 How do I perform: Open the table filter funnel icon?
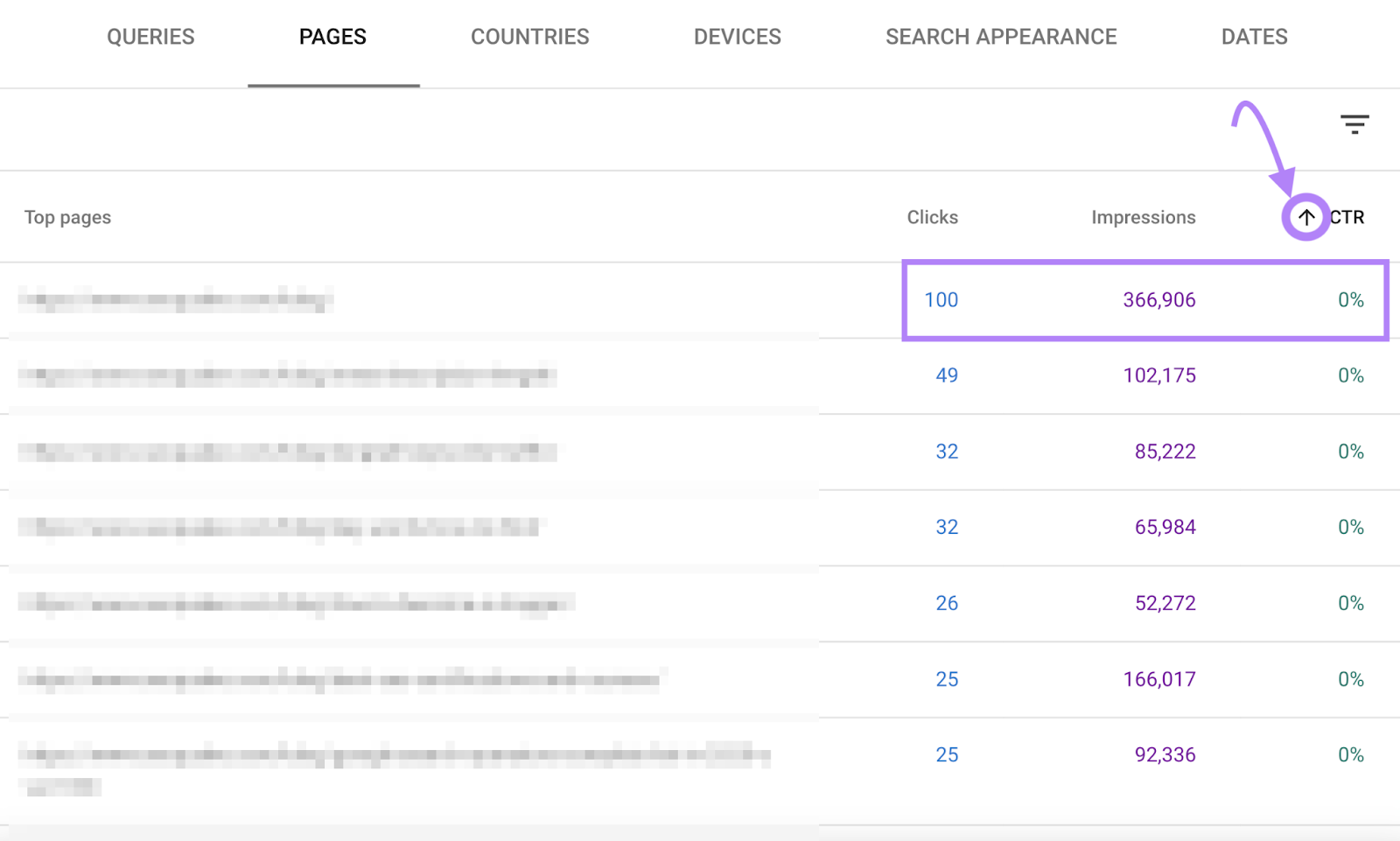(1353, 123)
